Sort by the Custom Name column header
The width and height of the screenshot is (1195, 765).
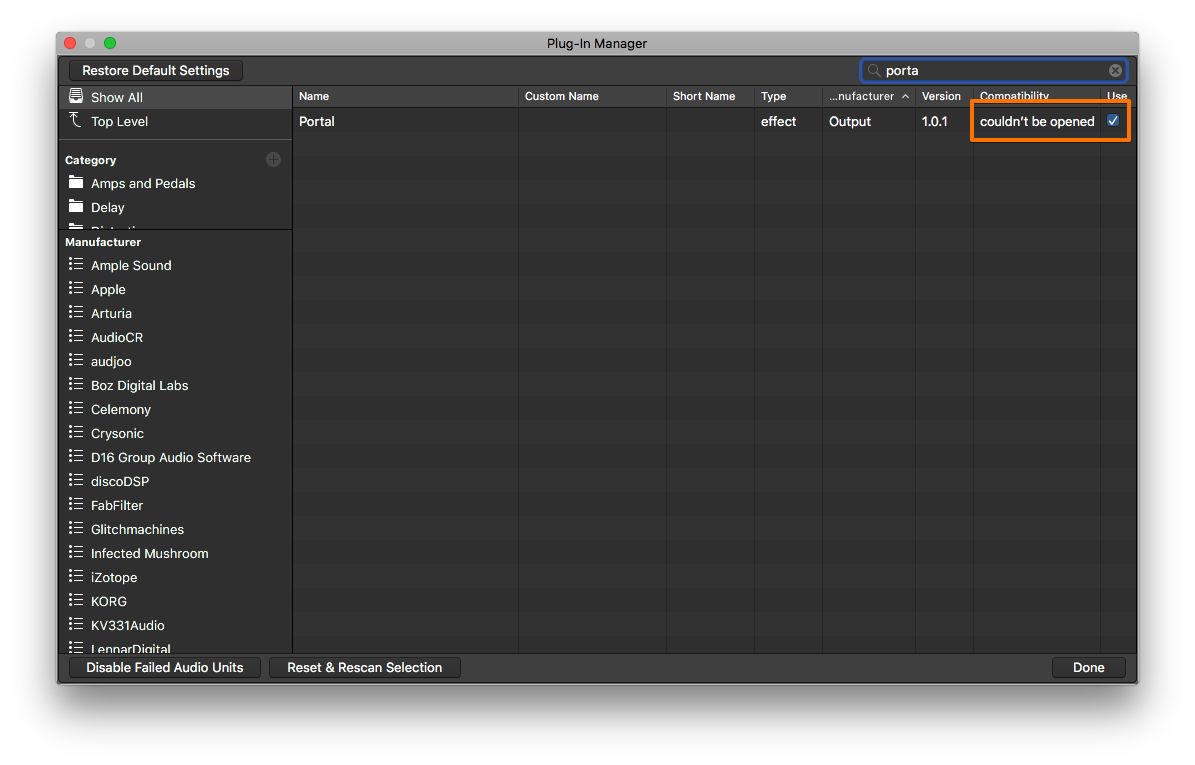coord(592,96)
